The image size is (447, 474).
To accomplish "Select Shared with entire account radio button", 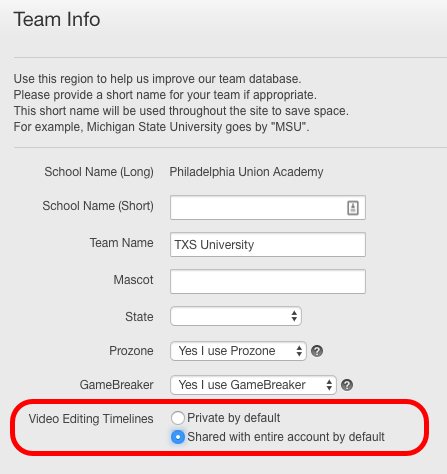I will [178, 437].
